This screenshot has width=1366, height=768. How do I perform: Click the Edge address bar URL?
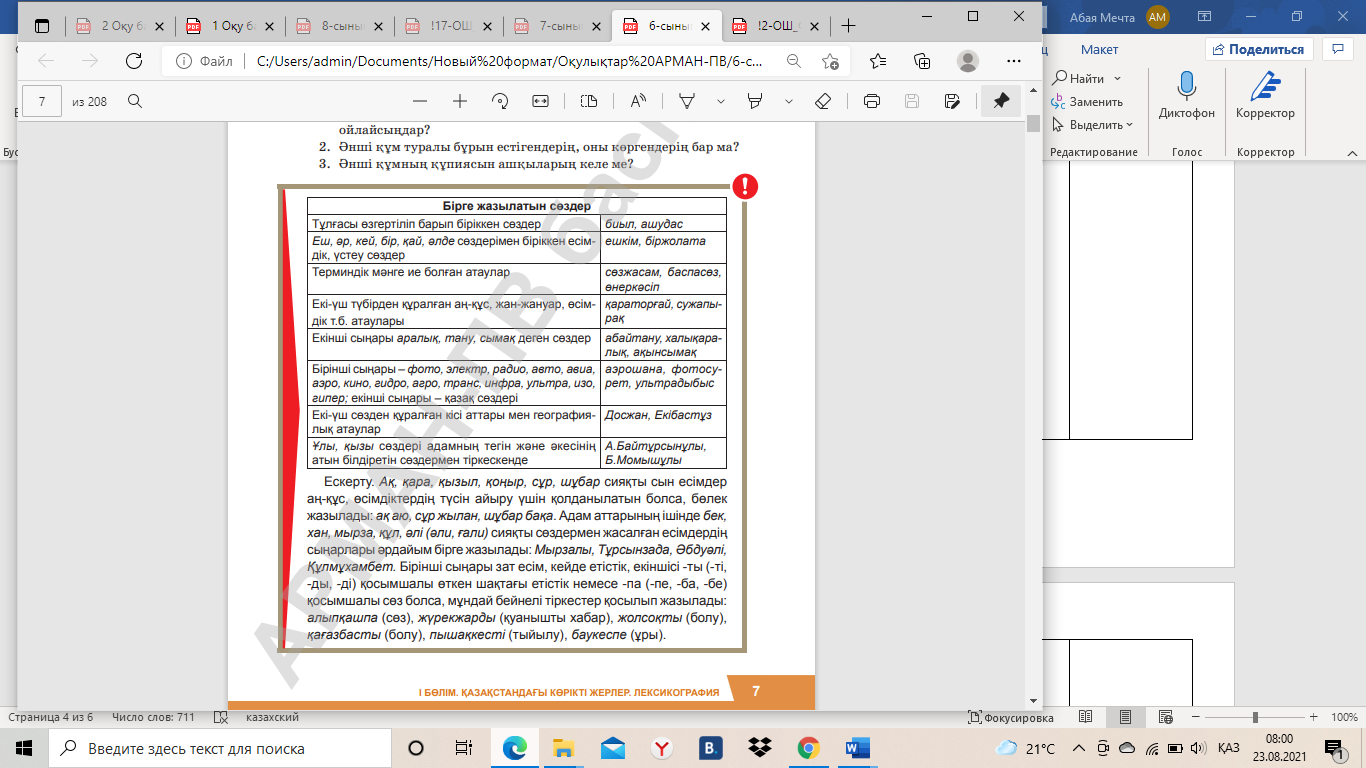point(509,61)
